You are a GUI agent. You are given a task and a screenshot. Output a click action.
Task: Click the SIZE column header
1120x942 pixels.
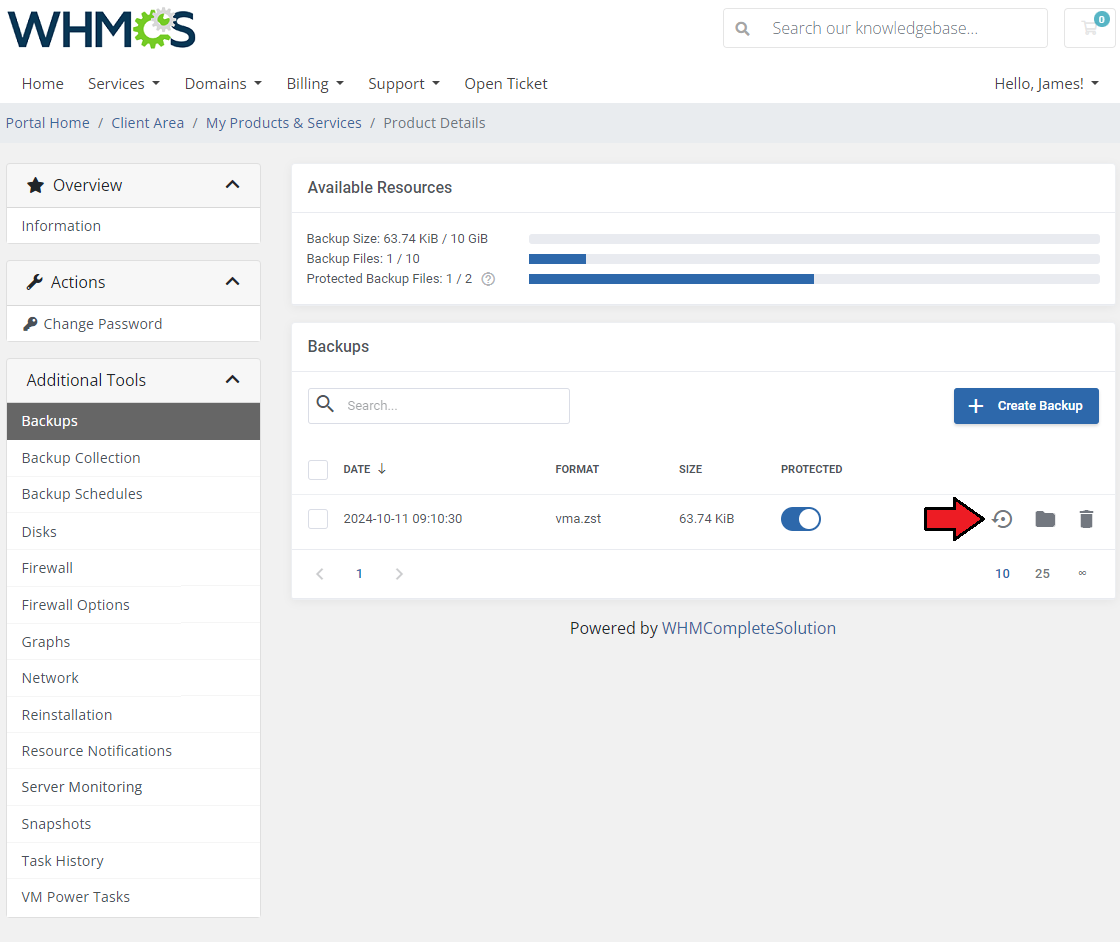(x=691, y=469)
